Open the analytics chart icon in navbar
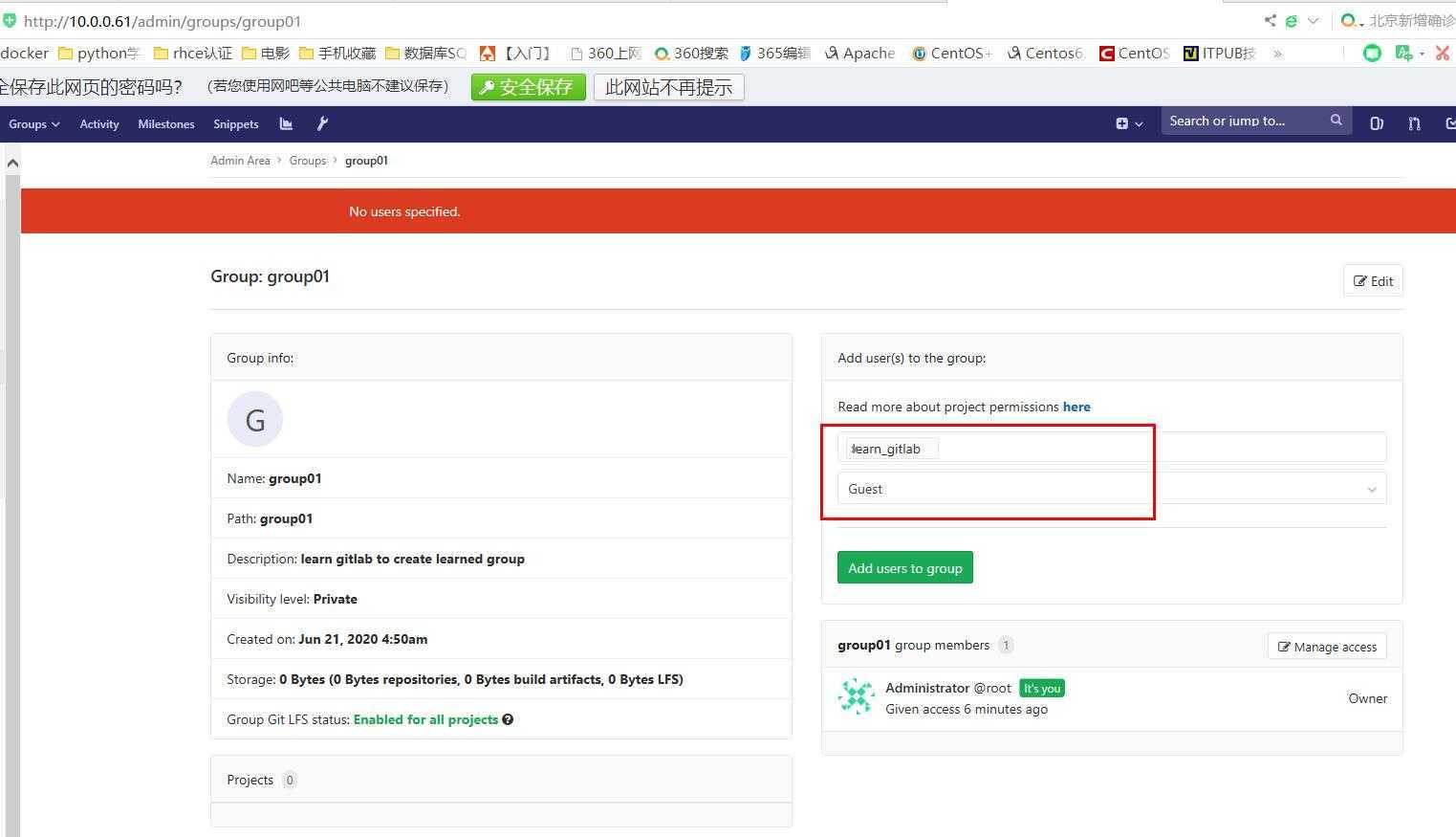The width and height of the screenshot is (1456, 837). (x=286, y=123)
